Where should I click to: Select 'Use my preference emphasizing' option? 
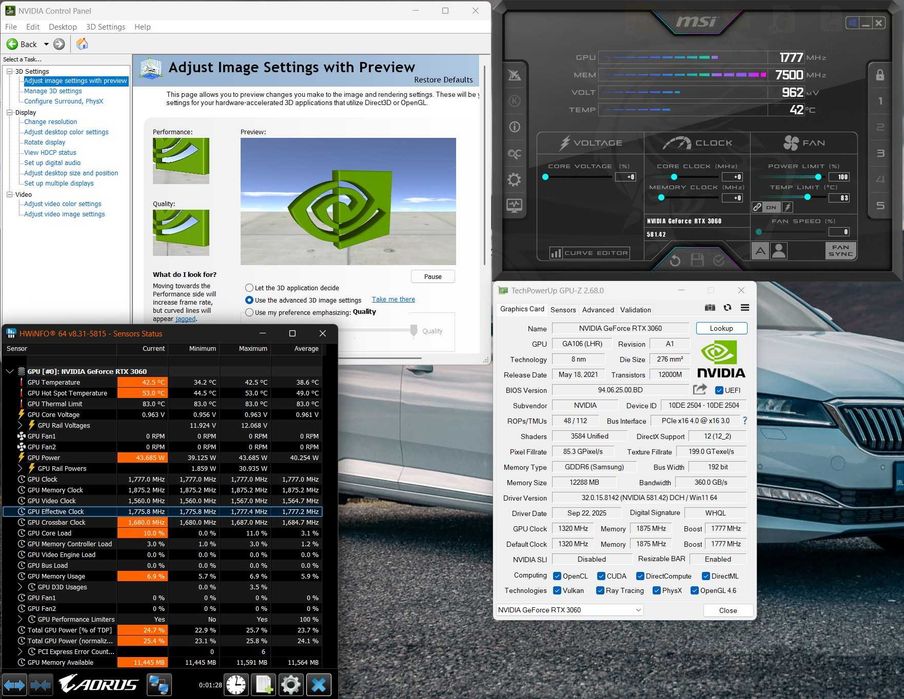[x=249, y=312]
